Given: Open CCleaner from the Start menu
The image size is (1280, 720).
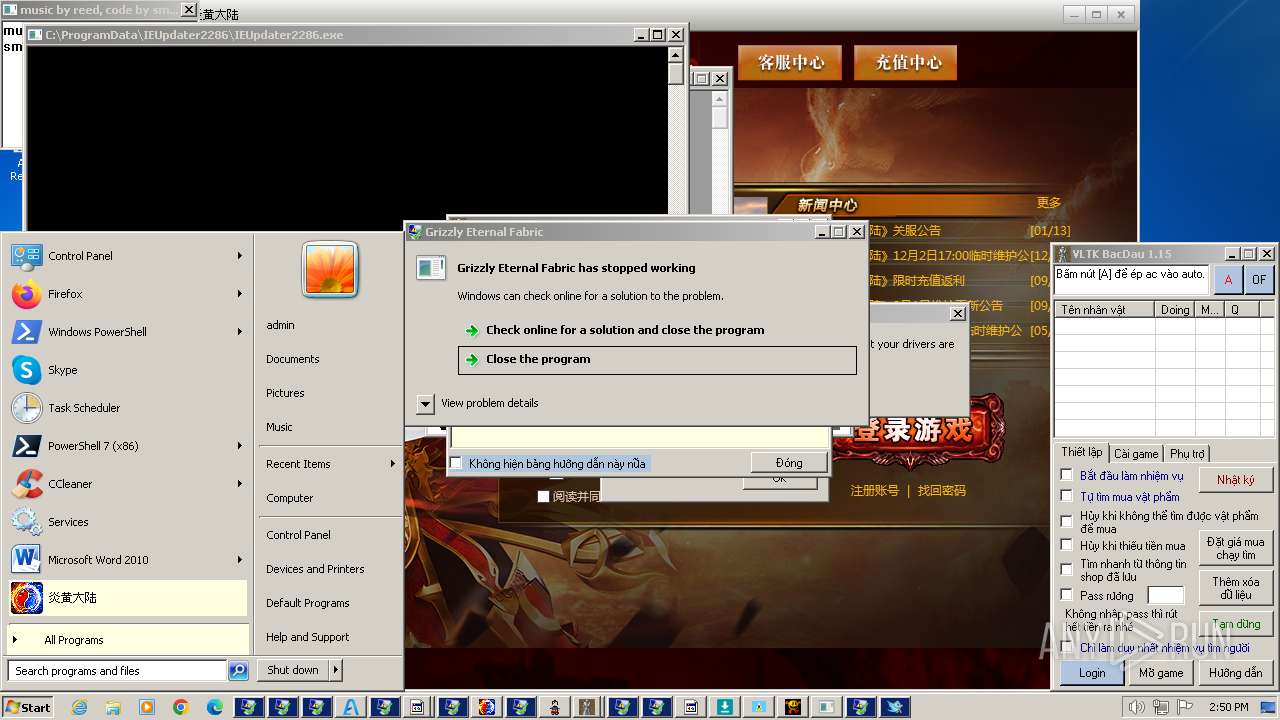Looking at the screenshot, I should pos(70,484).
